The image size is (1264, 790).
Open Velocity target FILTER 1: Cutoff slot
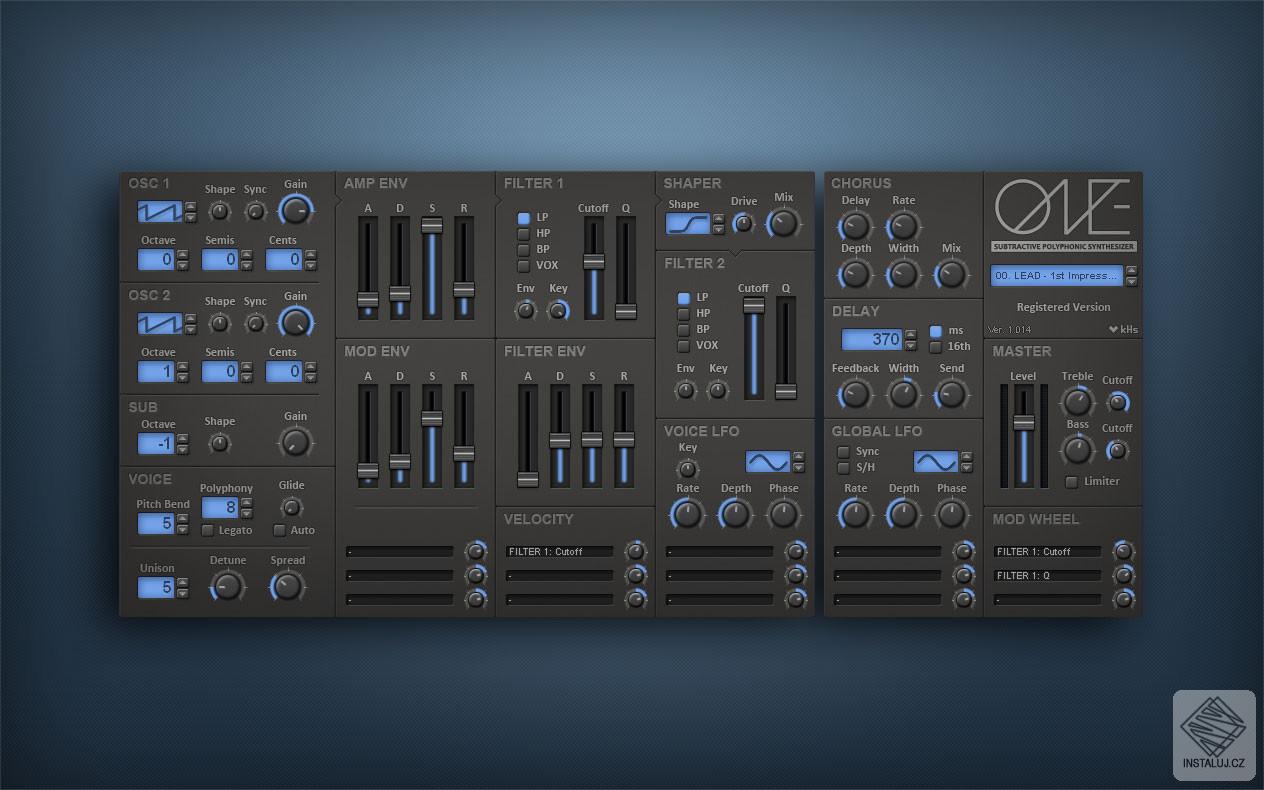560,551
